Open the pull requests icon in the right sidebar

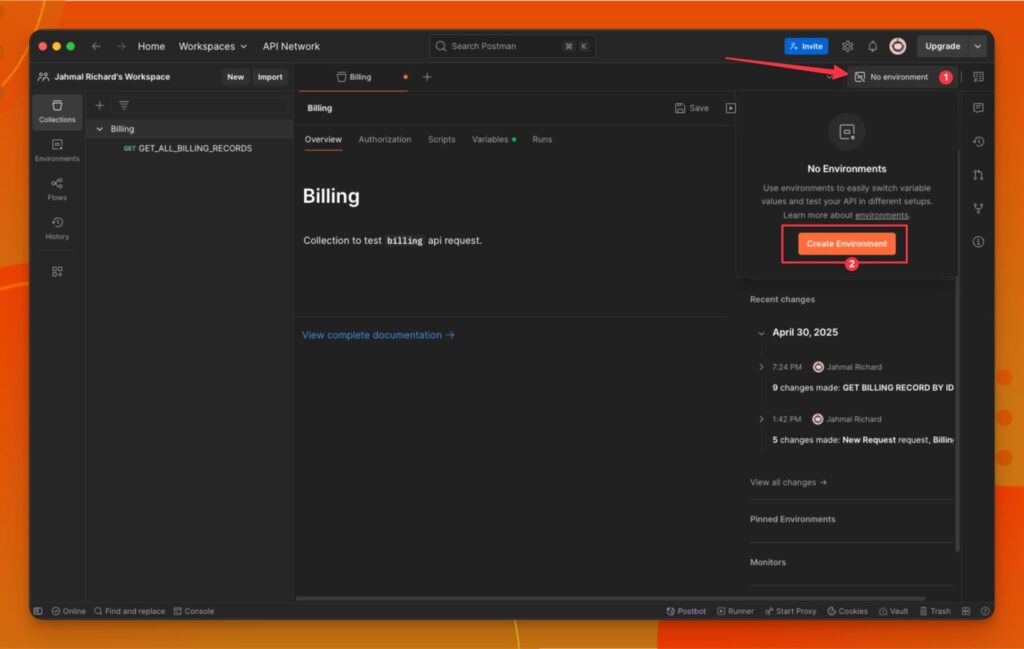click(x=978, y=175)
